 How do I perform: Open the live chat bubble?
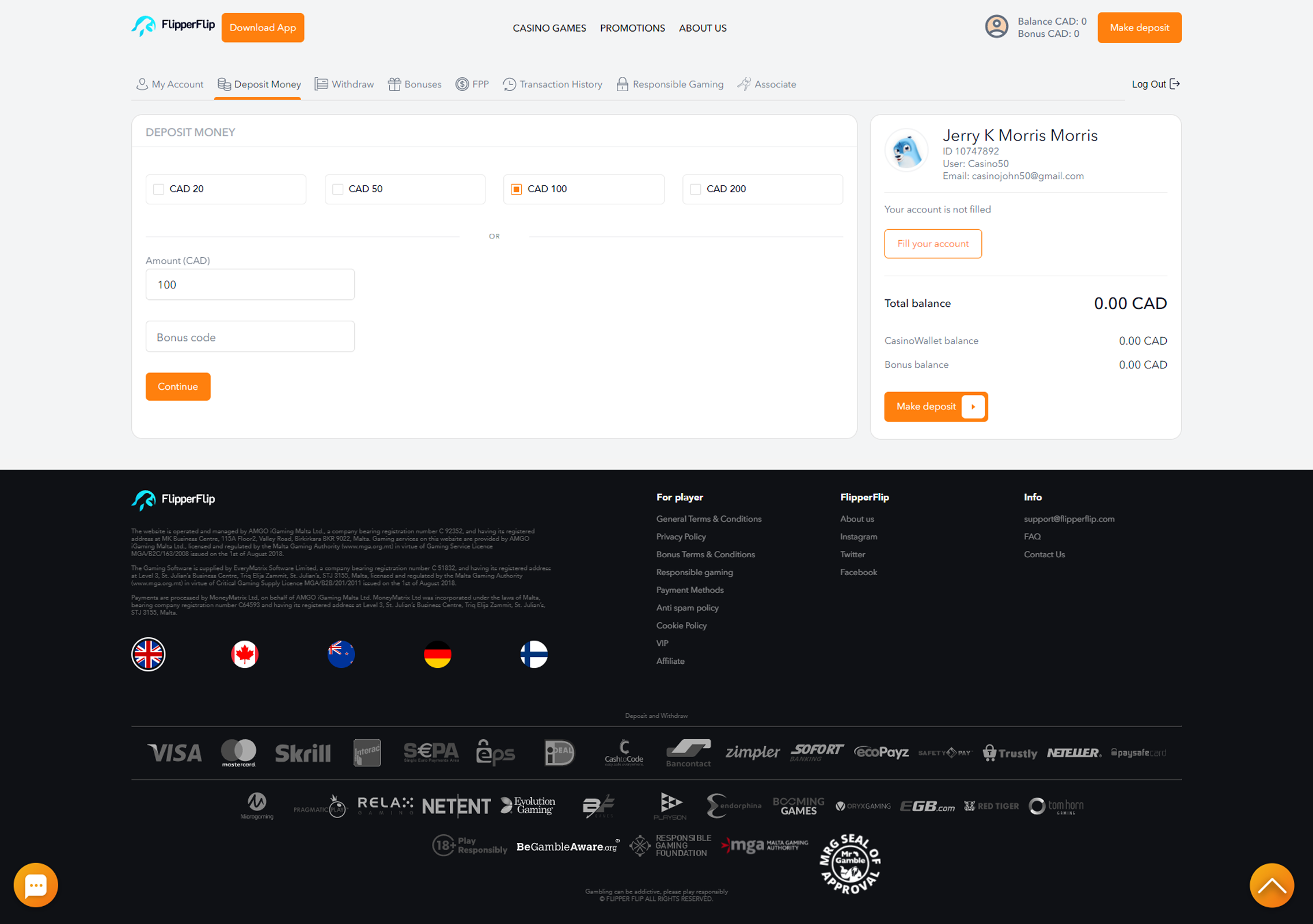pyautogui.click(x=36, y=885)
